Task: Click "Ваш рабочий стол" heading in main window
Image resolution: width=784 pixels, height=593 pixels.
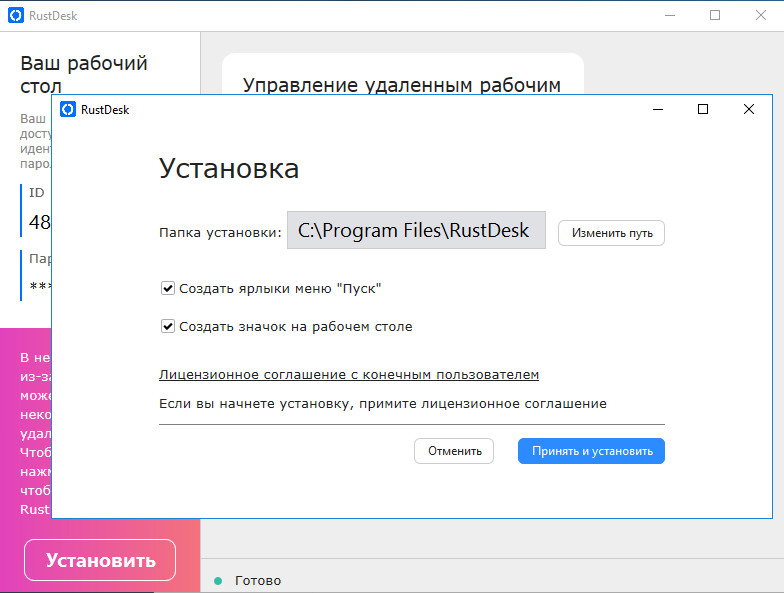Action: (x=84, y=75)
